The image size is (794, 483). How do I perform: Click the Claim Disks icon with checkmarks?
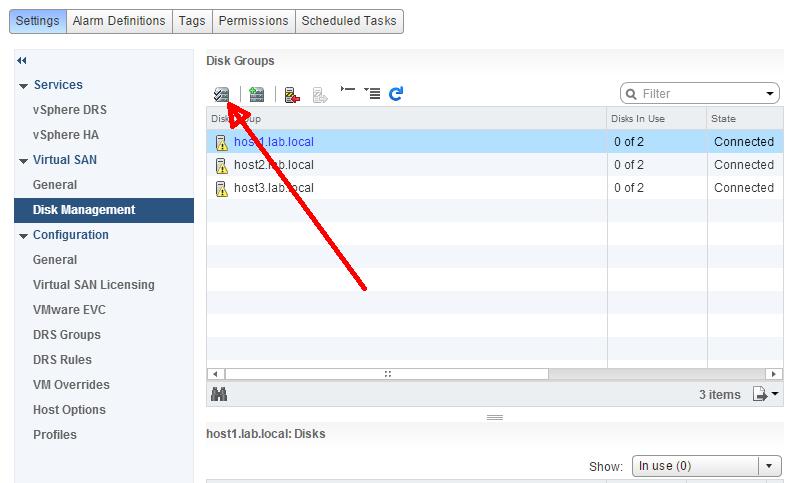point(221,94)
